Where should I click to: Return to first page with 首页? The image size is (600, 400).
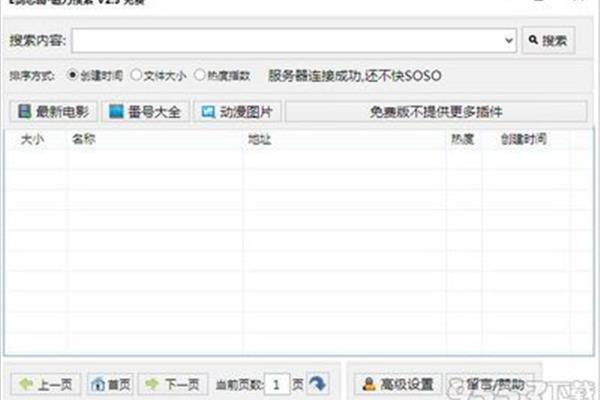[110, 384]
